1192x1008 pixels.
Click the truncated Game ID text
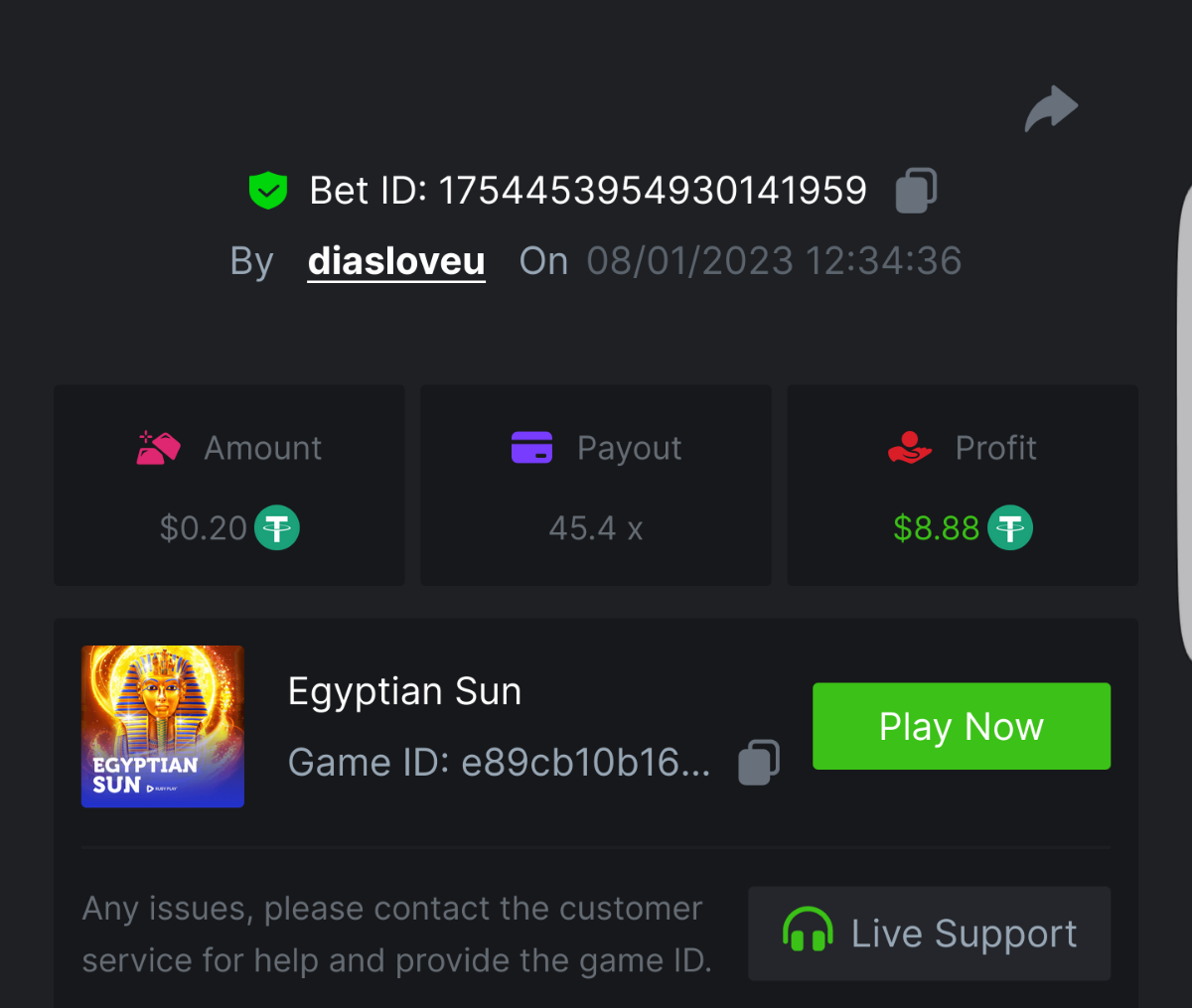[x=586, y=763]
